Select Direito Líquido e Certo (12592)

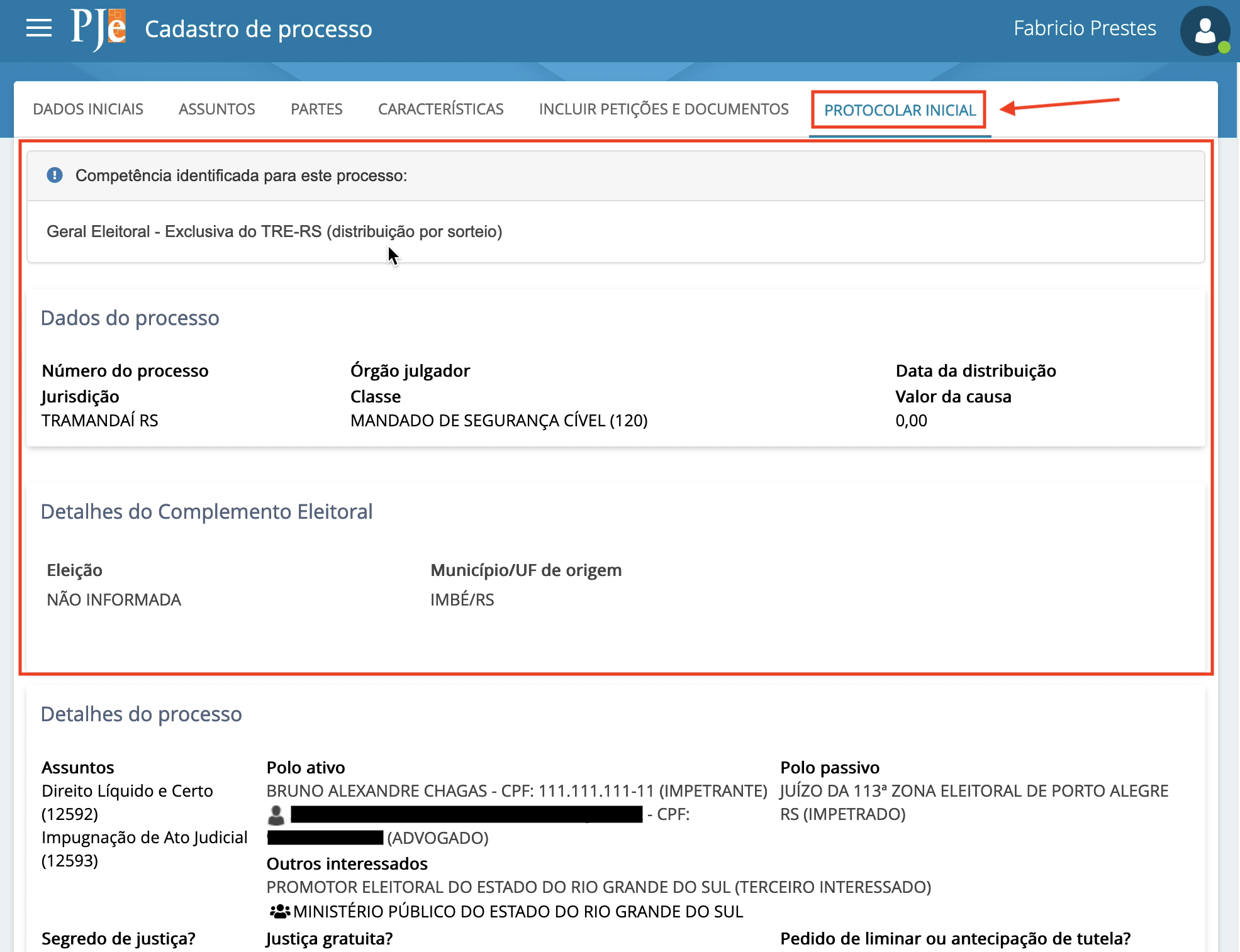click(x=127, y=802)
